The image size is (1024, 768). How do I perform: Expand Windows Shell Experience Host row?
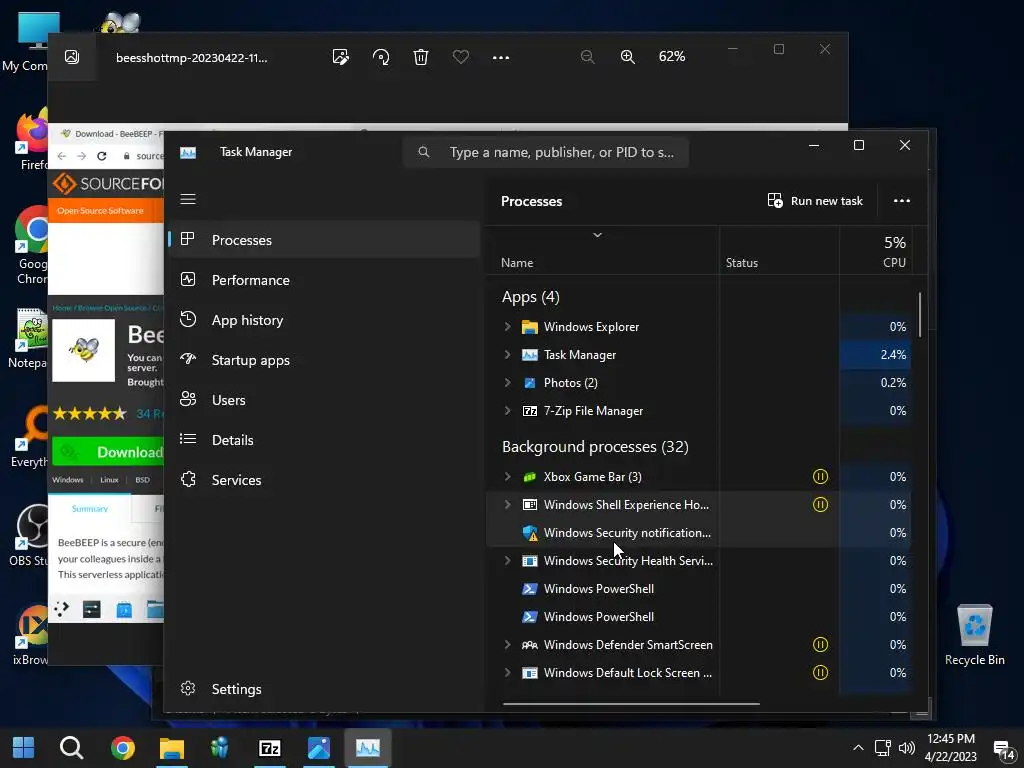[x=507, y=505]
